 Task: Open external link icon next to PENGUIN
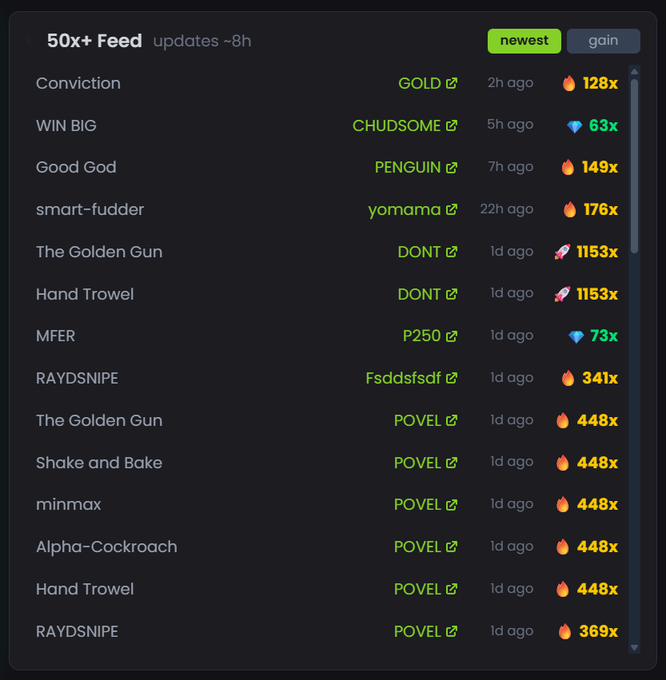[452, 168]
